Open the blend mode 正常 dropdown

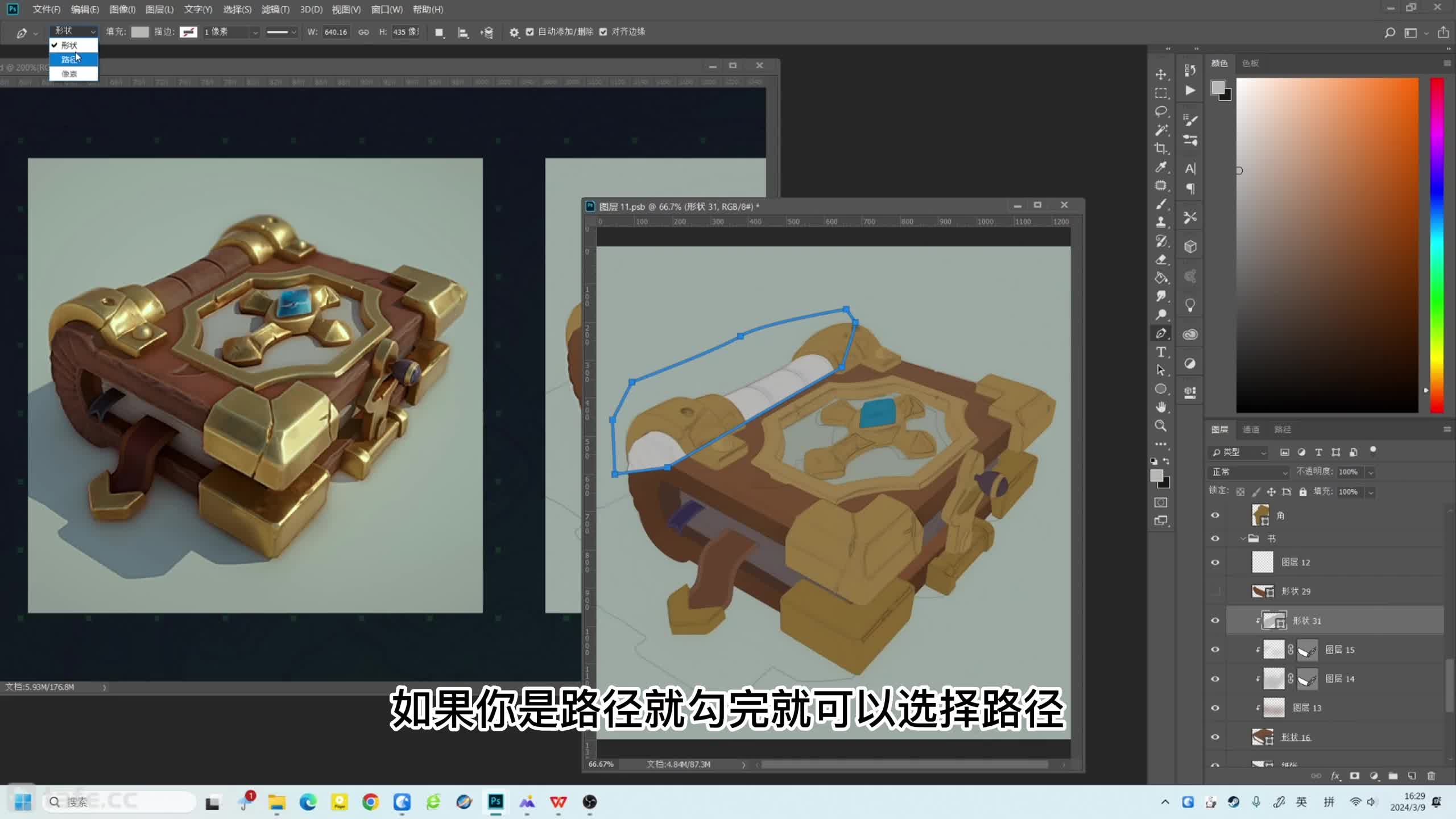point(1249,472)
